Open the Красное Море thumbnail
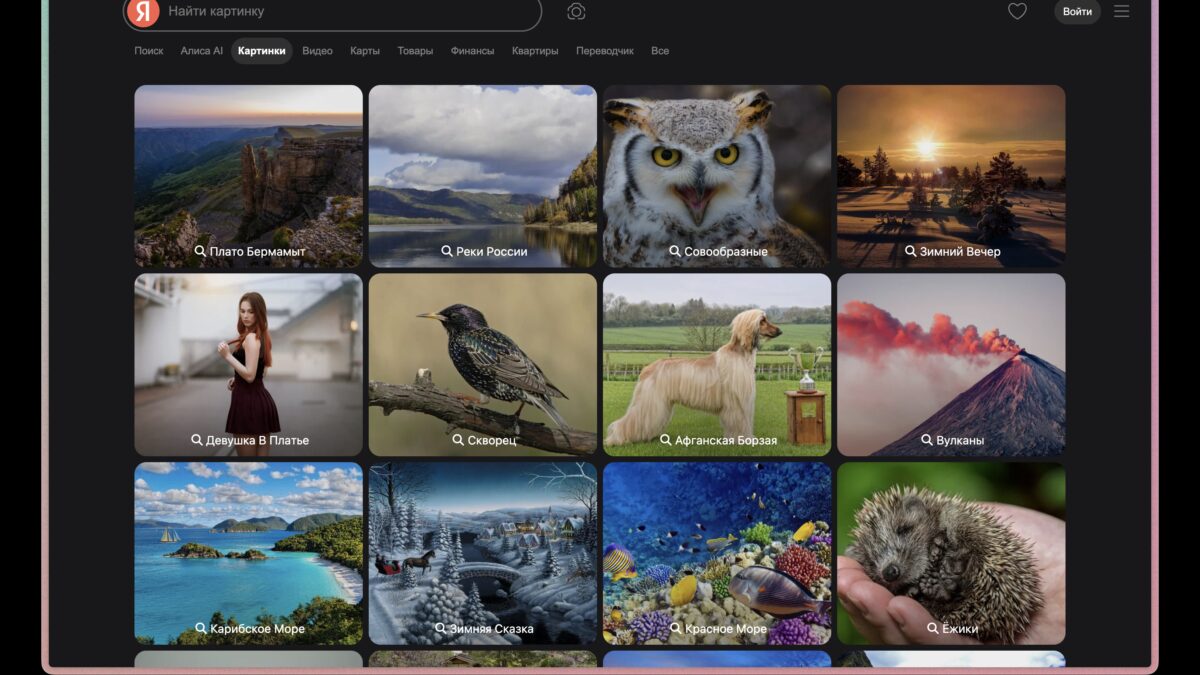Viewport: 1200px width, 675px height. (x=717, y=553)
